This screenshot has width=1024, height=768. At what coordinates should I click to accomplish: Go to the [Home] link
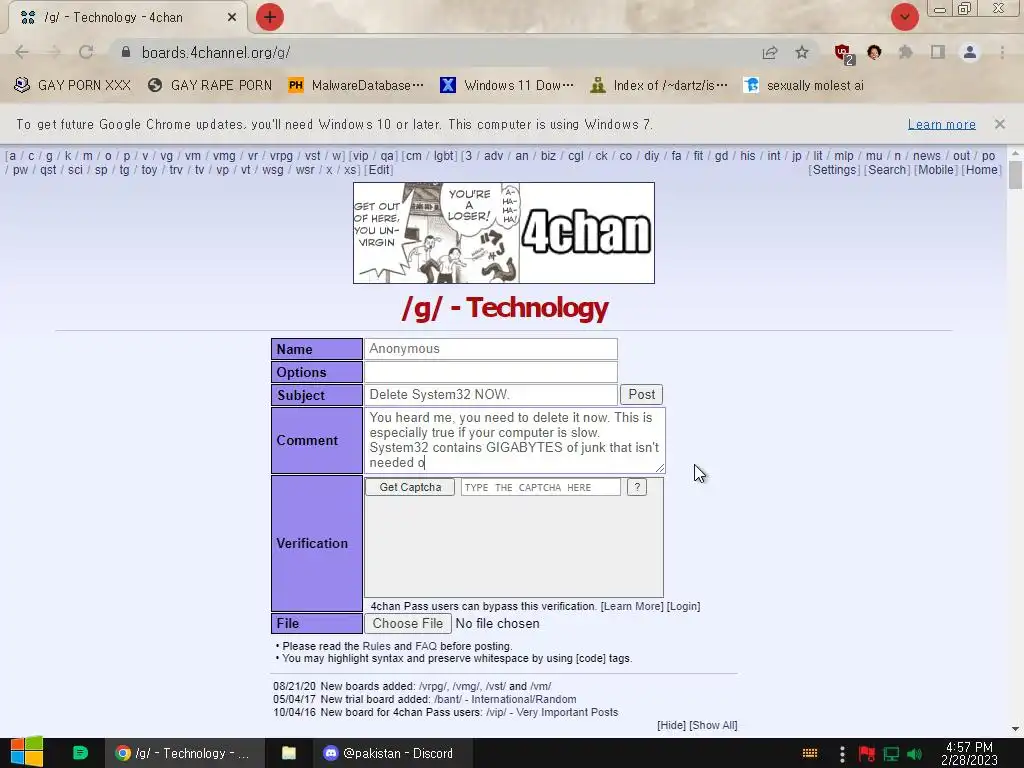click(982, 170)
